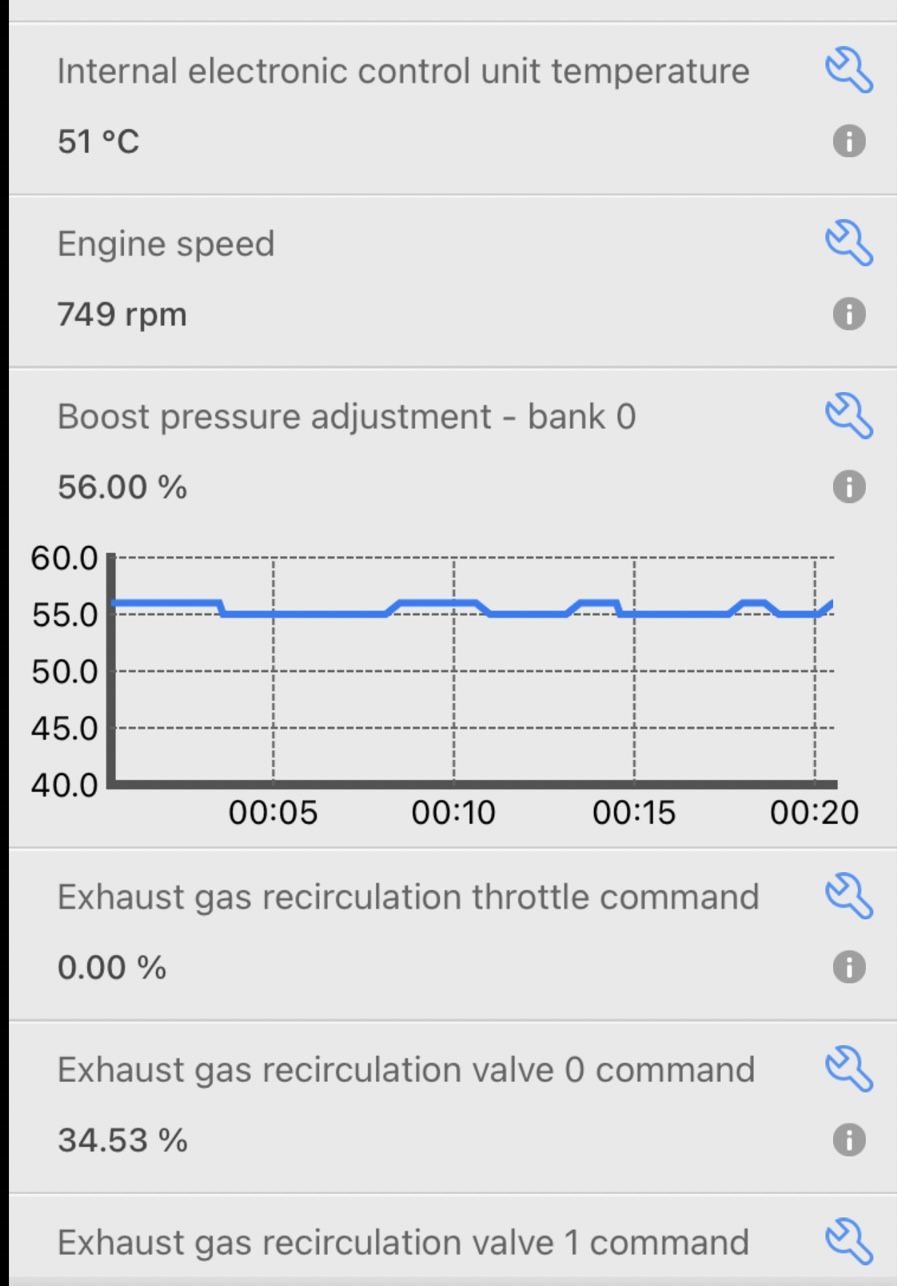
Task: Tap wrench icon for Internal electronic control unit temperature
Action: point(849,72)
